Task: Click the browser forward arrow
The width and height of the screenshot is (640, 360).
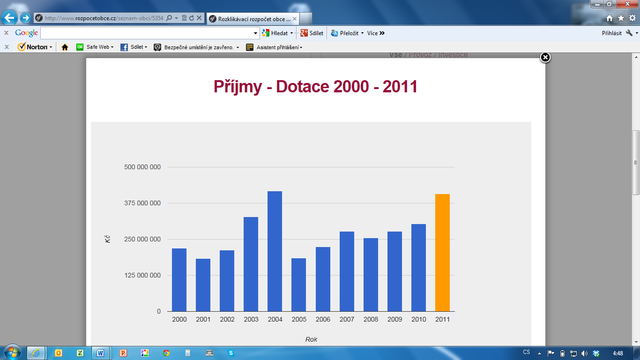Action: pyautogui.click(x=25, y=18)
